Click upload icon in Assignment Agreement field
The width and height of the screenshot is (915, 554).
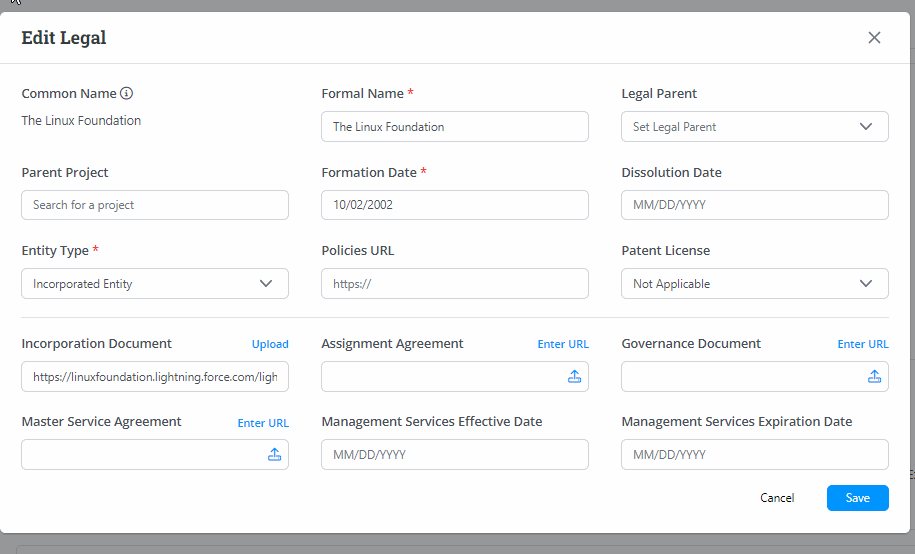pos(574,377)
